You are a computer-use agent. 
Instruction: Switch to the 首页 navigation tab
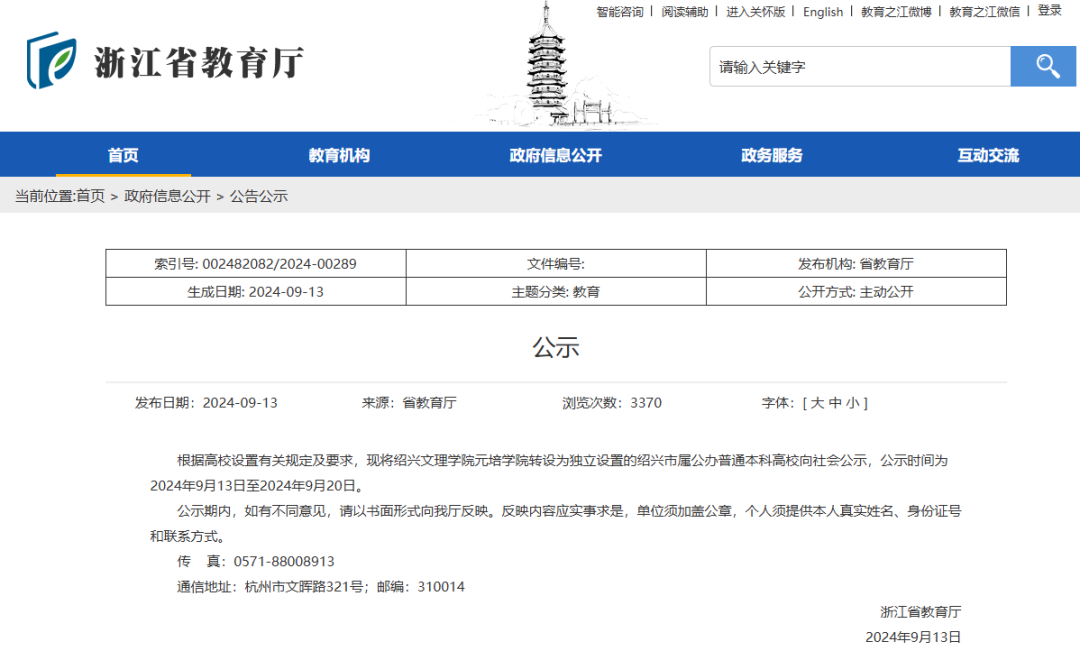(x=122, y=154)
